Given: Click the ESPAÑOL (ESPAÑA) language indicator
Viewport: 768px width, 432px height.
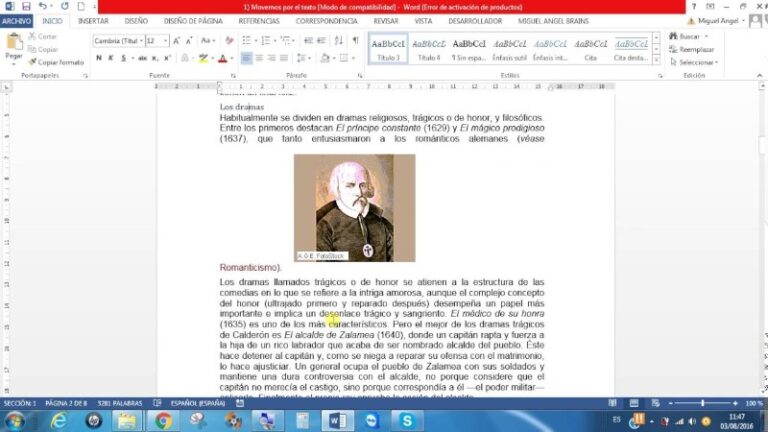Looking at the screenshot, I should tap(198, 403).
